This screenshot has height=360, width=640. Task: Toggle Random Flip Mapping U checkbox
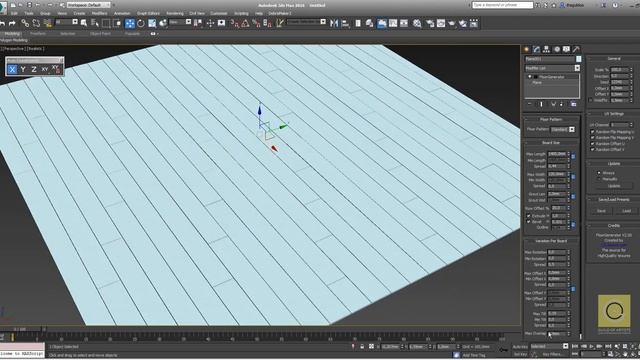[593, 132]
